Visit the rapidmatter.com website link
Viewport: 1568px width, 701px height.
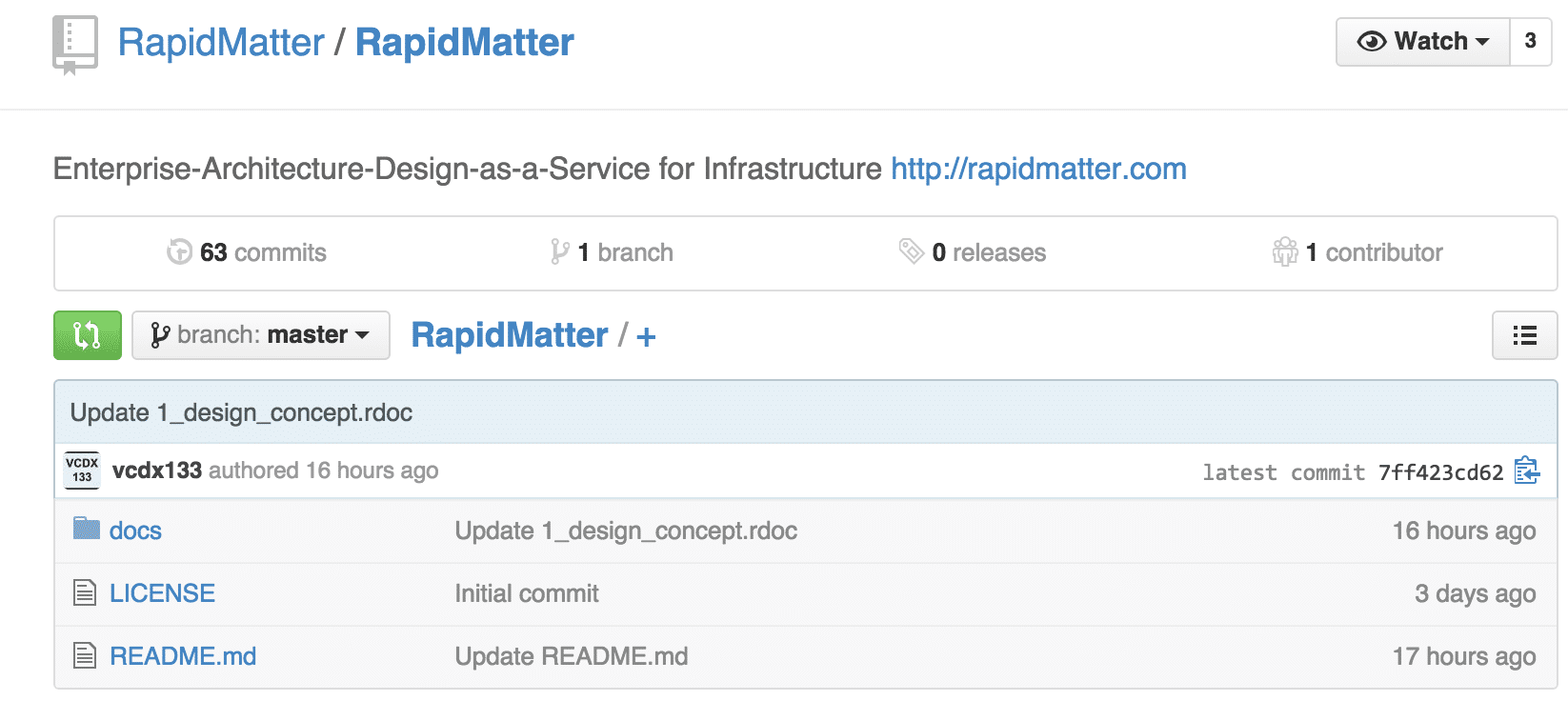point(1038,169)
